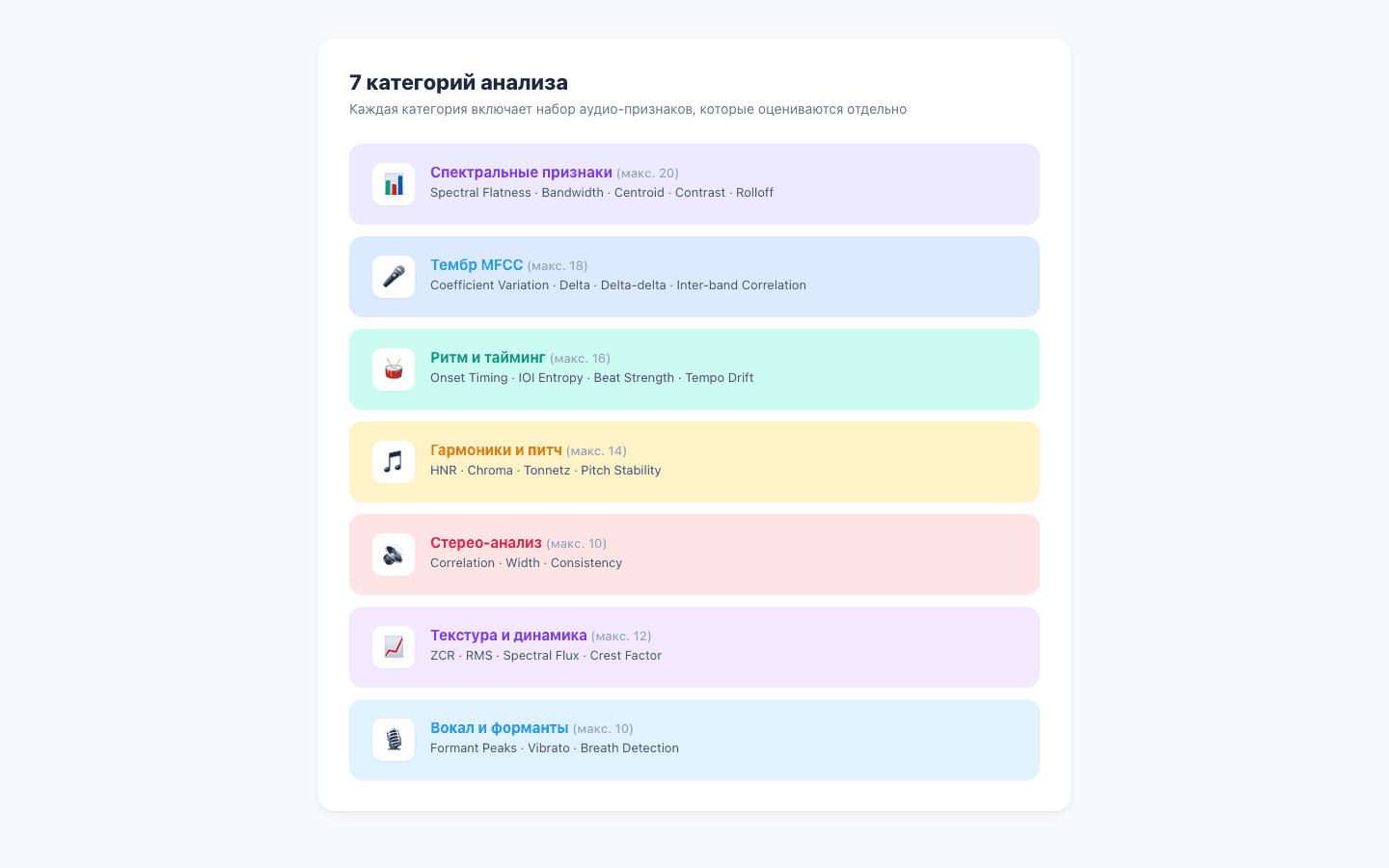Image resolution: width=1389 pixels, height=868 pixels.
Task: Click the subtitle starting "Каждая категория включает"
Action: (x=627, y=109)
